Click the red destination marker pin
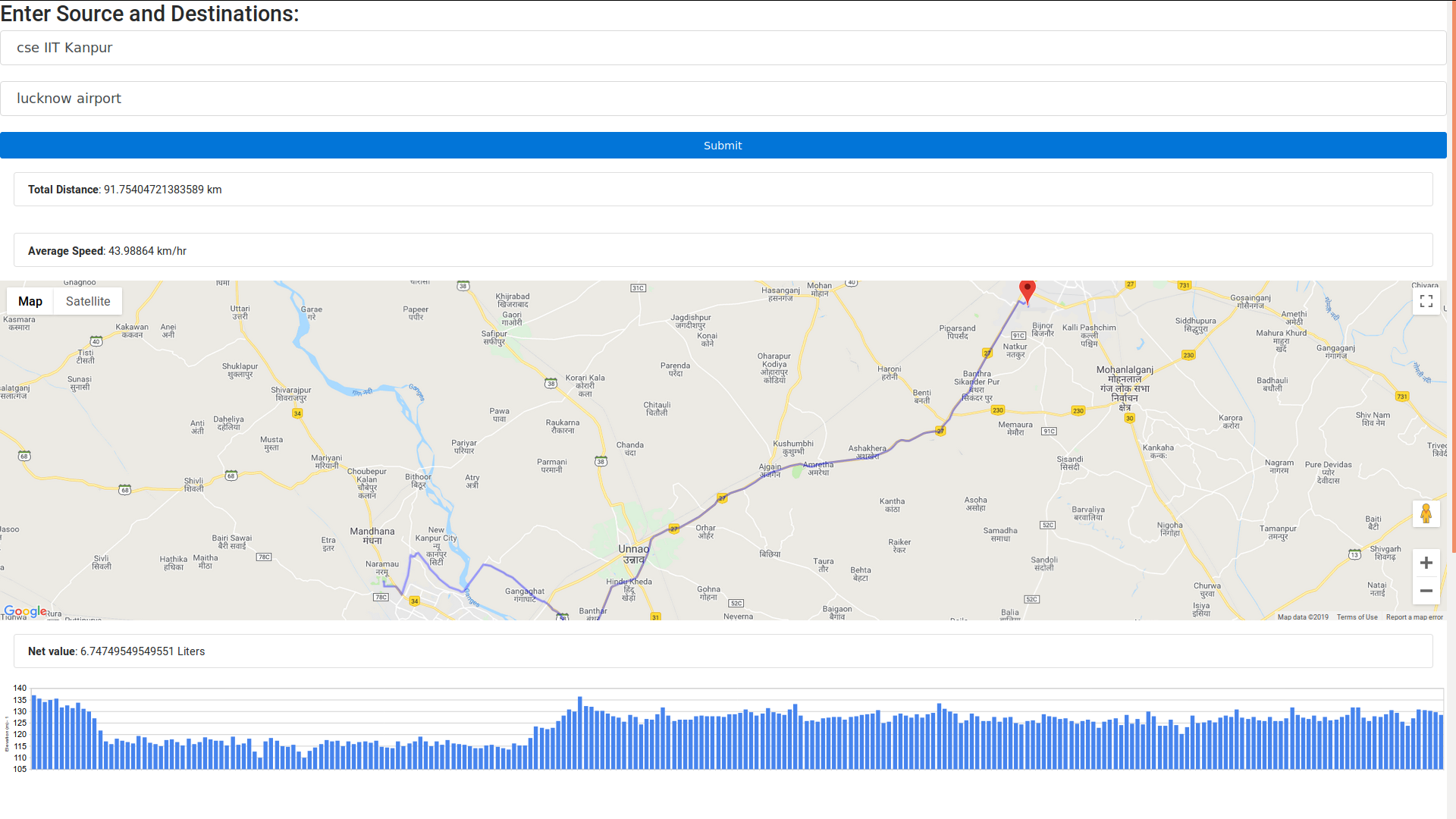Image resolution: width=1456 pixels, height=819 pixels. [1028, 290]
